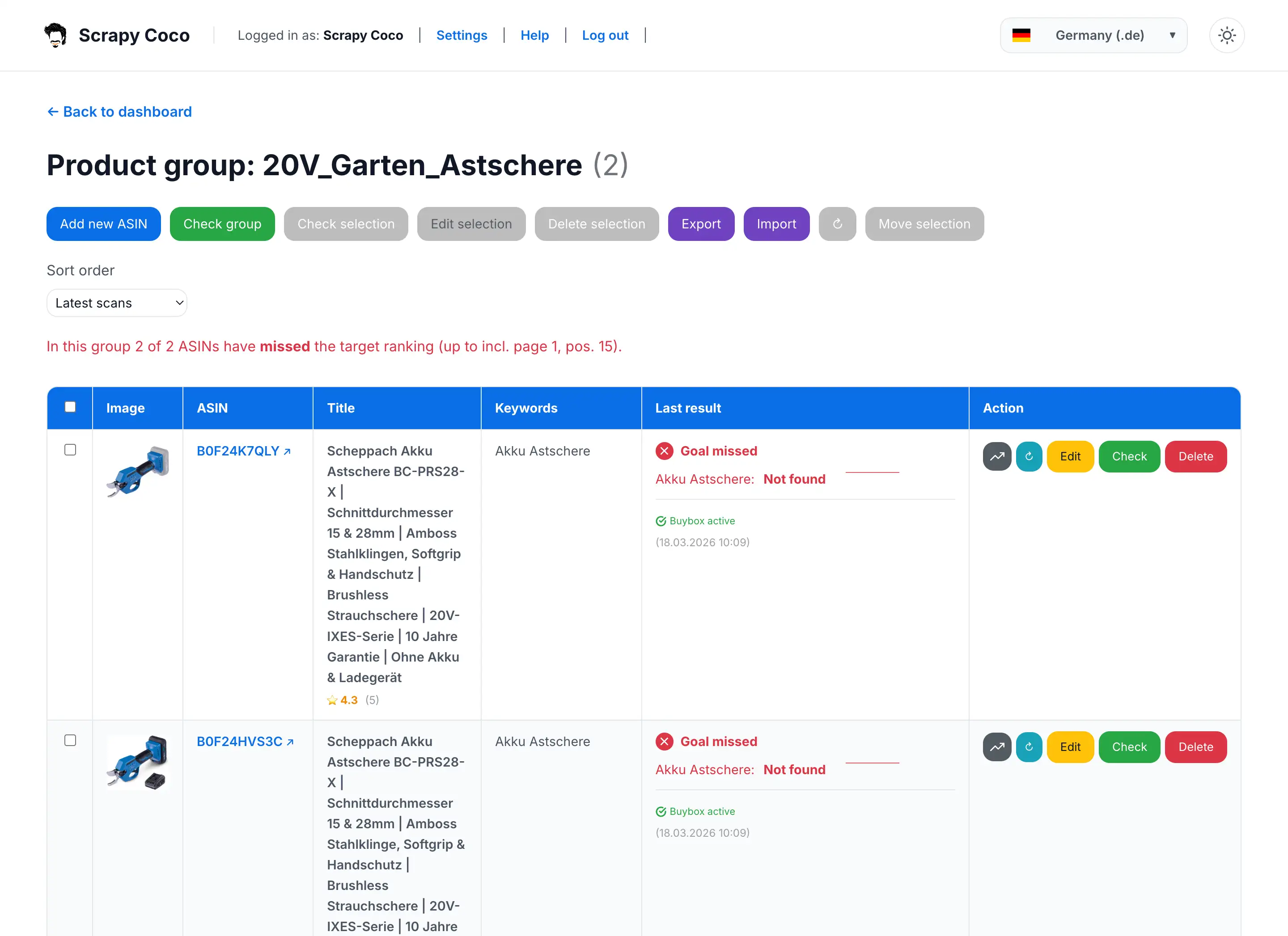The width and height of the screenshot is (1288, 936).
Task: Click the Move selection button
Action: pyautogui.click(x=924, y=223)
